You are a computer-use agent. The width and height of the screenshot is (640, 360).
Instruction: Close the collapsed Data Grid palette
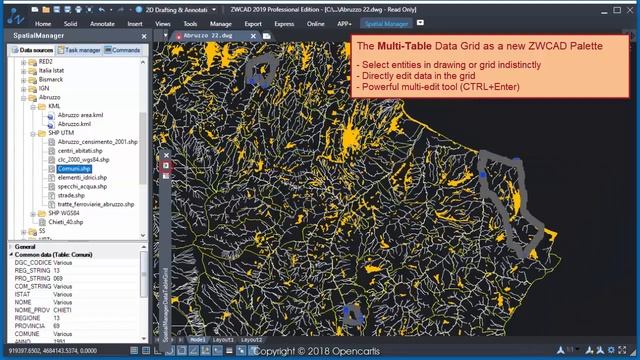166,155
